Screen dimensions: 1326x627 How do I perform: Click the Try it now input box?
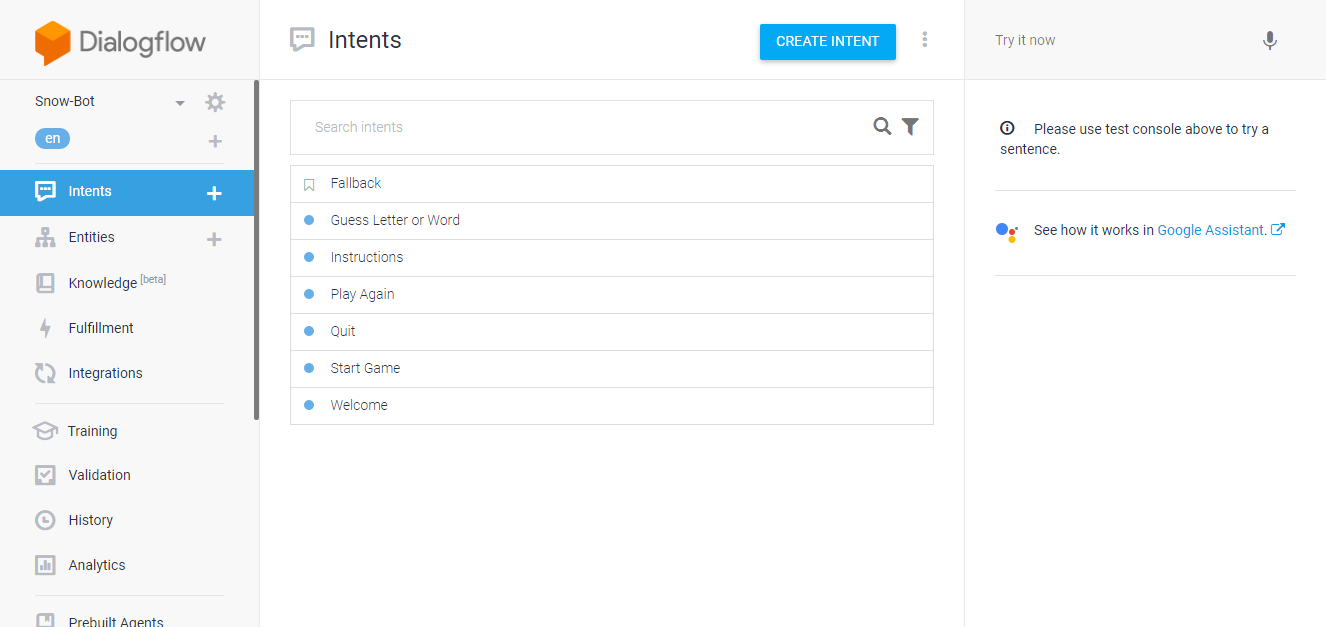[1110, 41]
